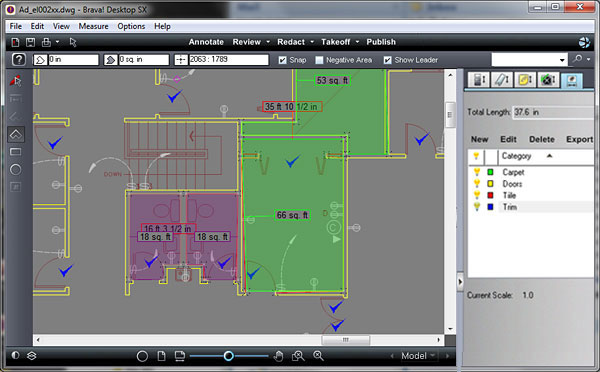Click the green Carpet color swatch
This screenshot has width=600, height=372.
click(x=490, y=172)
